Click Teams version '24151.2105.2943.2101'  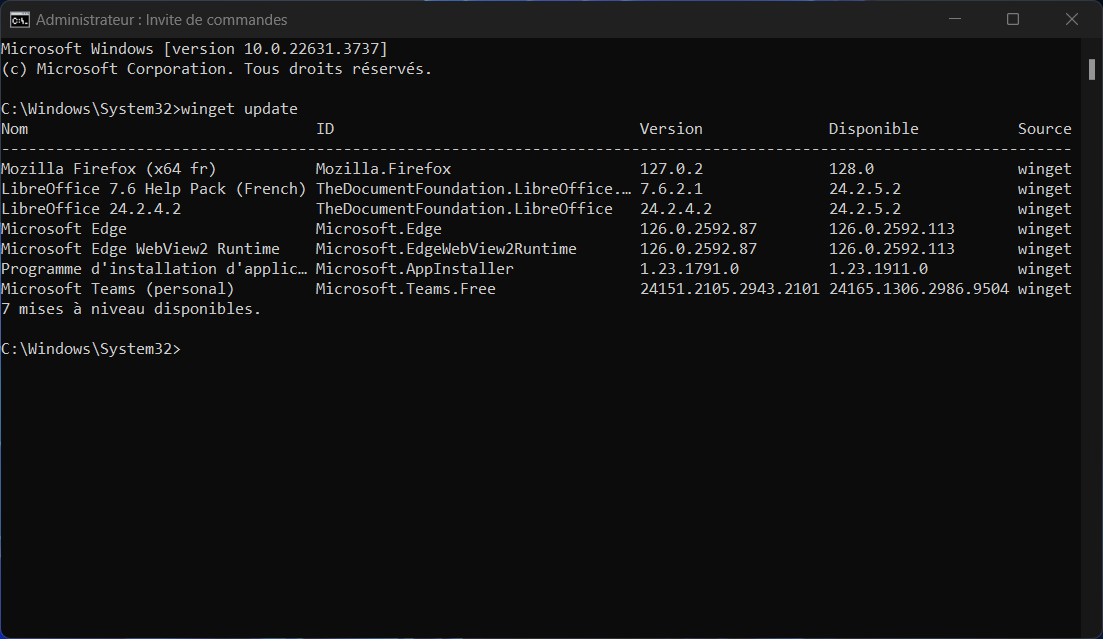coord(729,289)
